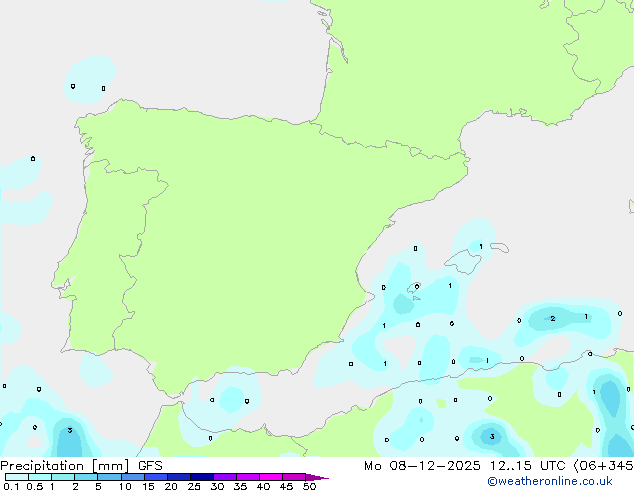
Task: Click the 'GFS' model label
Action: click(150, 466)
